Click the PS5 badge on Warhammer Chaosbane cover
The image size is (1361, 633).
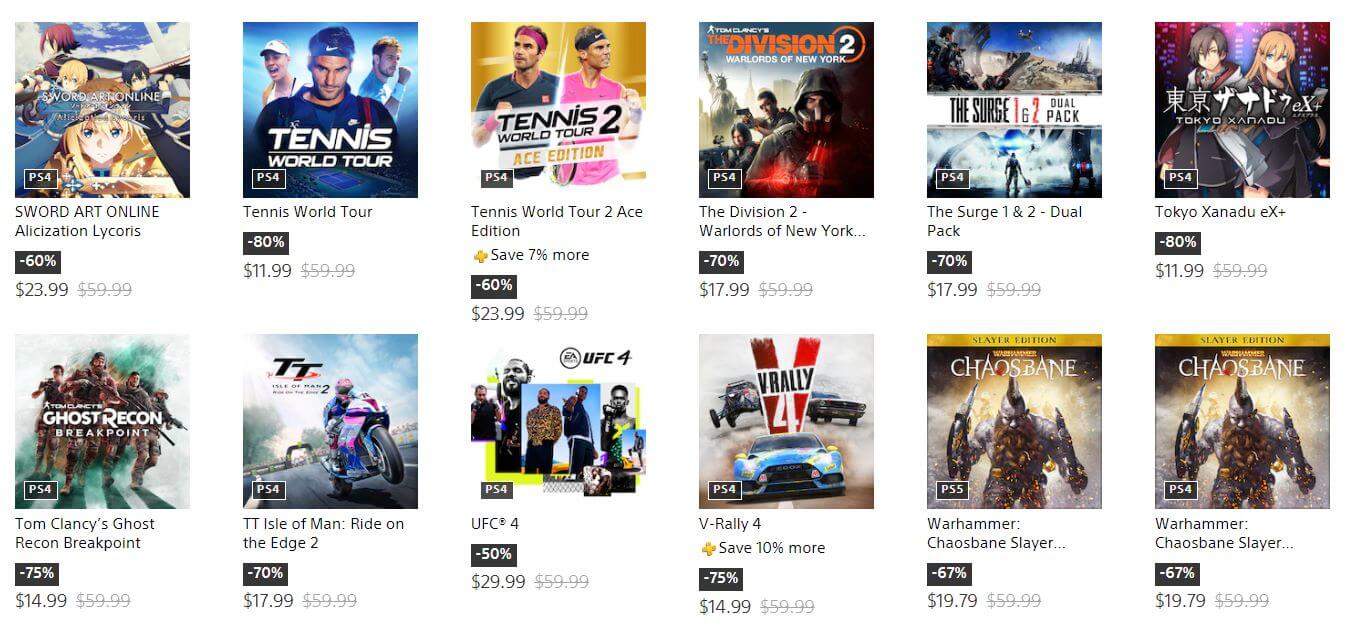[x=952, y=490]
